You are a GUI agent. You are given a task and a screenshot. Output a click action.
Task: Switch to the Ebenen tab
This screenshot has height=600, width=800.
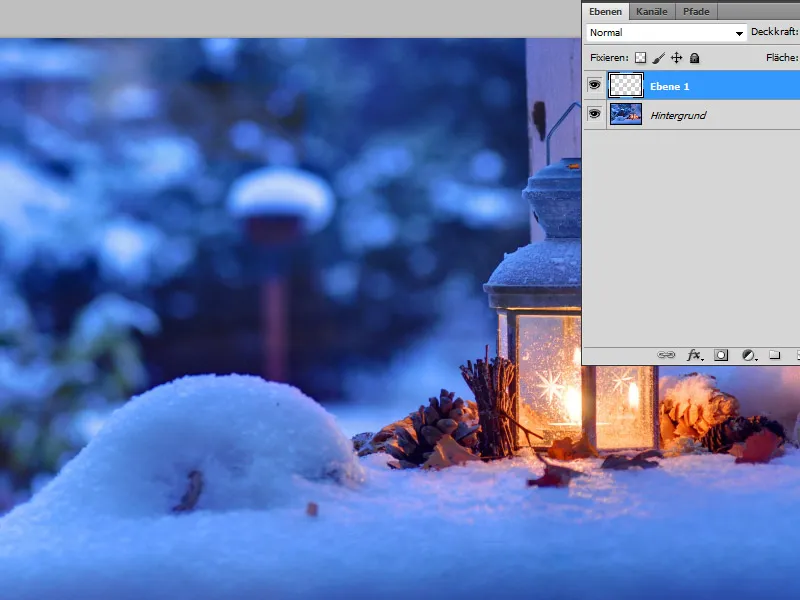[x=605, y=11]
